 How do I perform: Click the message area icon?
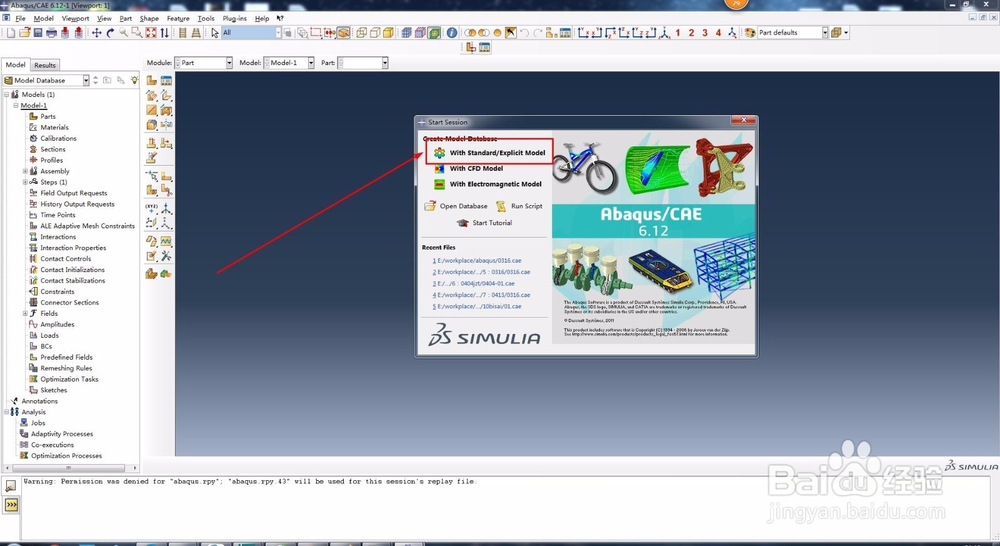11,486
